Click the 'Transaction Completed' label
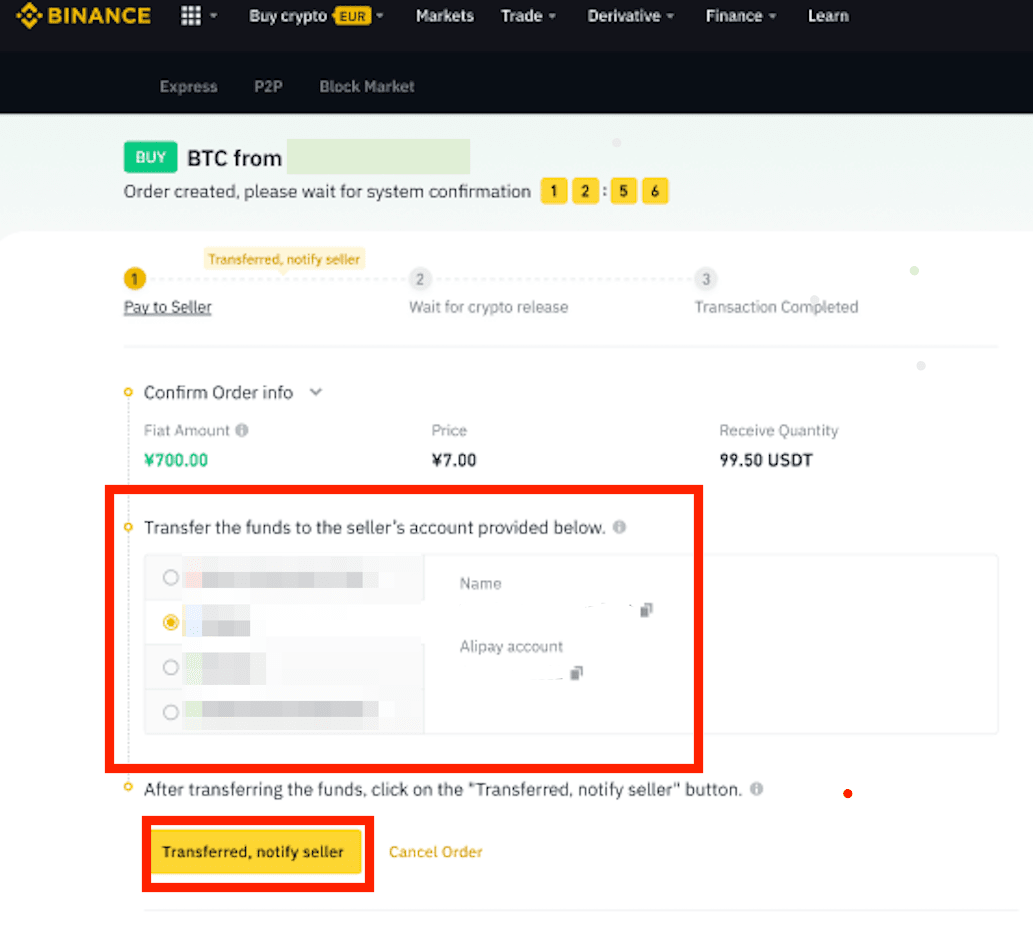This screenshot has height=926, width=1033. pos(776,307)
